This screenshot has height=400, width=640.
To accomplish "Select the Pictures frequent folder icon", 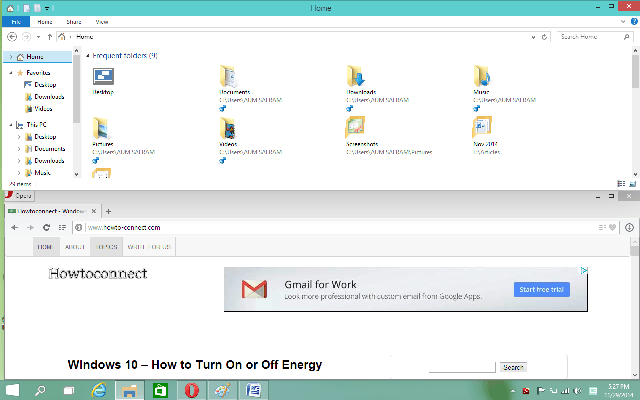I will pyautogui.click(x=100, y=128).
